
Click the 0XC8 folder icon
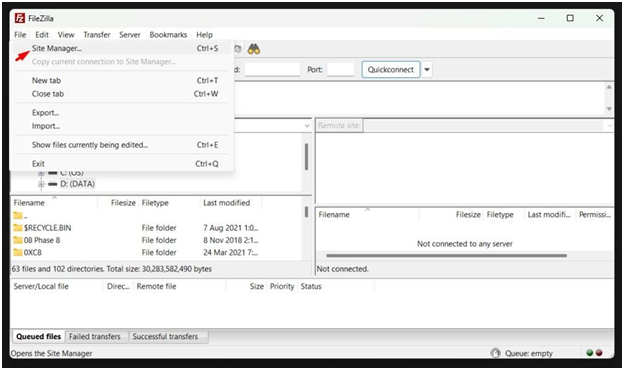tap(18, 252)
